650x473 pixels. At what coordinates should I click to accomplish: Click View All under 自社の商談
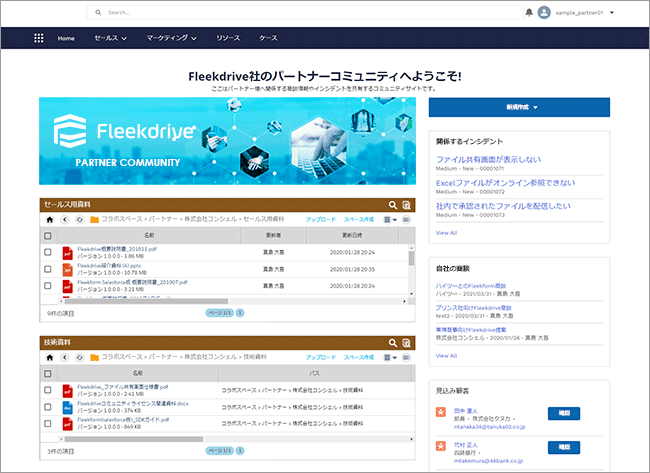coord(446,356)
